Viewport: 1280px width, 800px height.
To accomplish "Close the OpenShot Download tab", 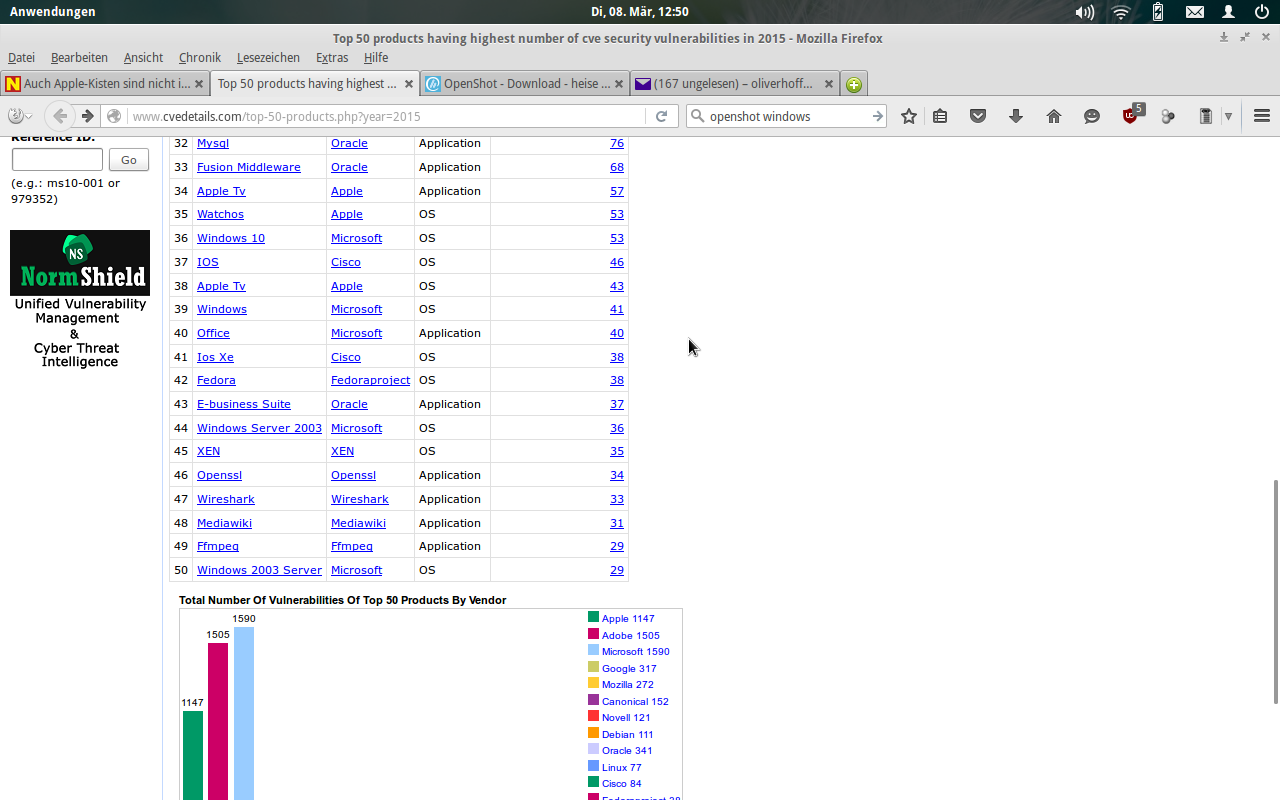I will click(x=619, y=84).
